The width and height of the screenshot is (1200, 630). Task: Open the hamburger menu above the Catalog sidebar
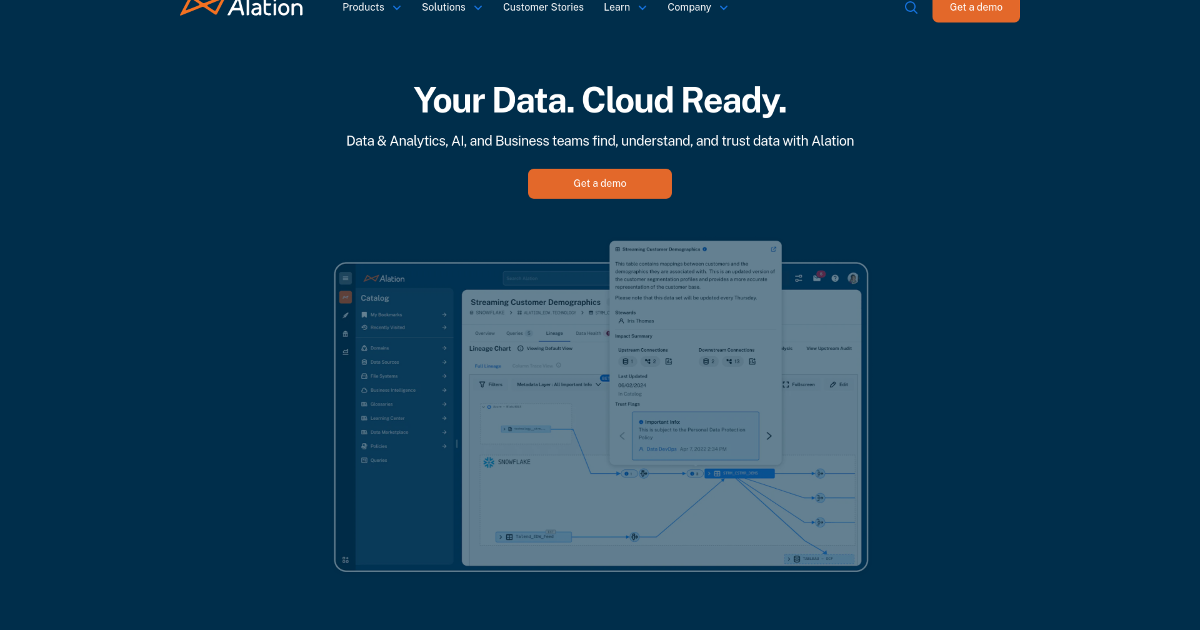(344, 278)
